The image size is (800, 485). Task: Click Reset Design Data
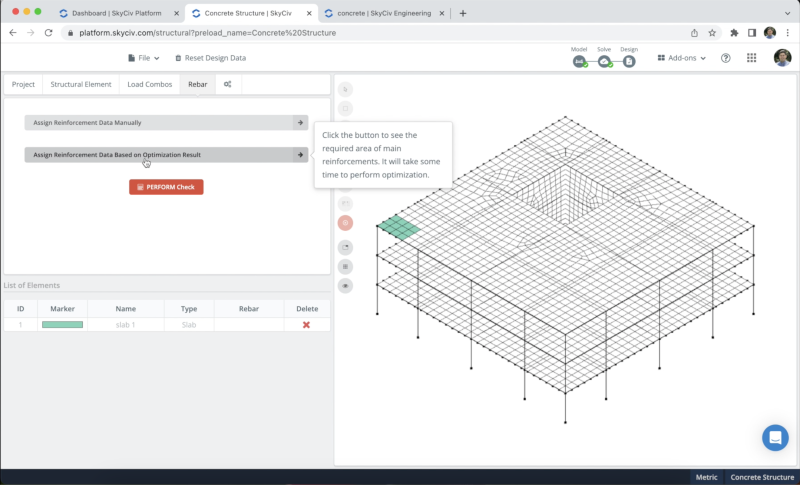coord(210,58)
